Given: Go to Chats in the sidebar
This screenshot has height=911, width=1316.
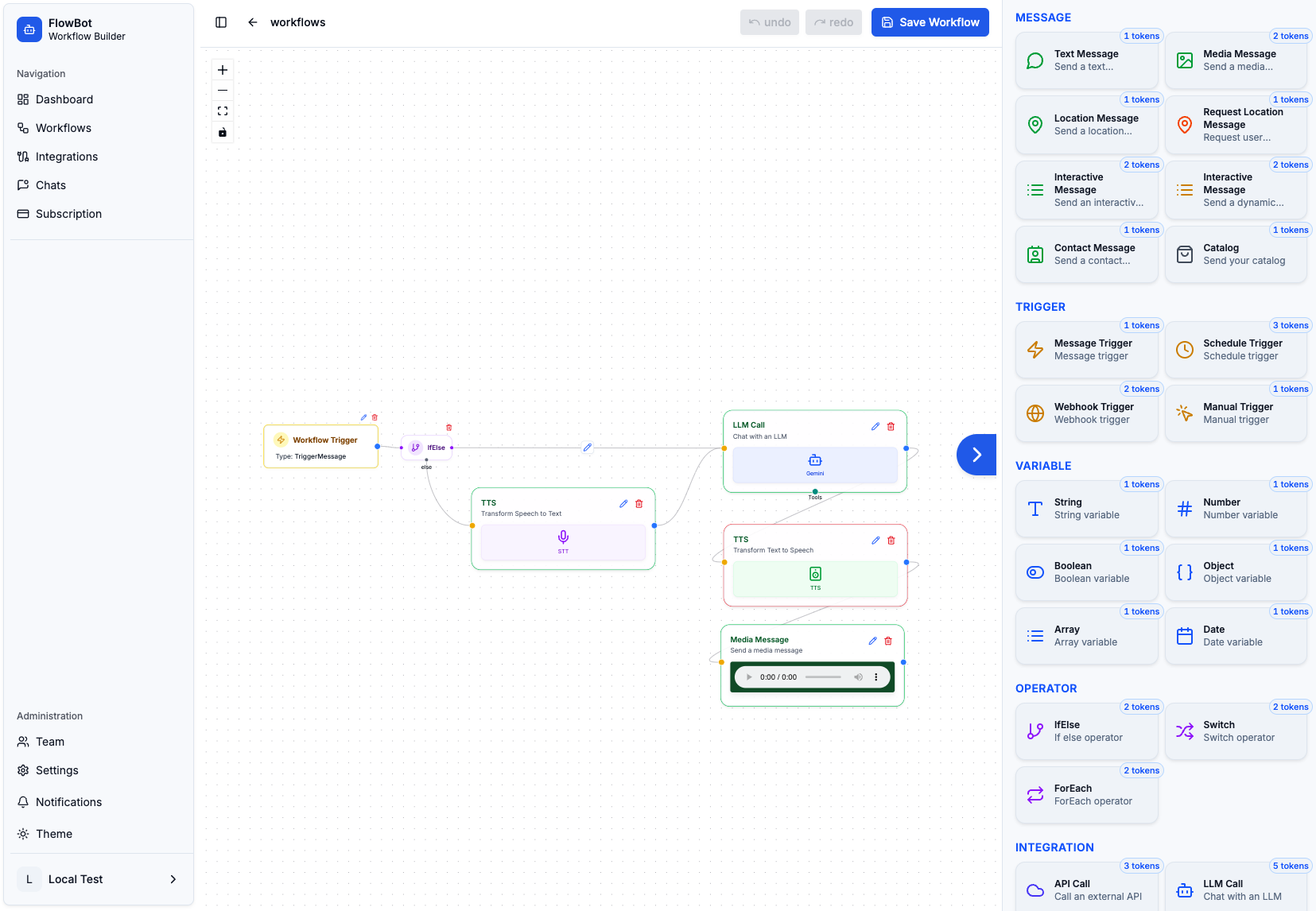Looking at the screenshot, I should 51,185.
